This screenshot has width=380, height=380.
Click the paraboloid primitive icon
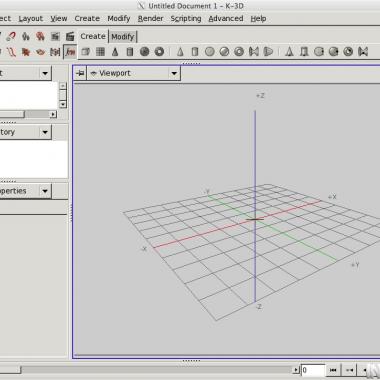268,52
